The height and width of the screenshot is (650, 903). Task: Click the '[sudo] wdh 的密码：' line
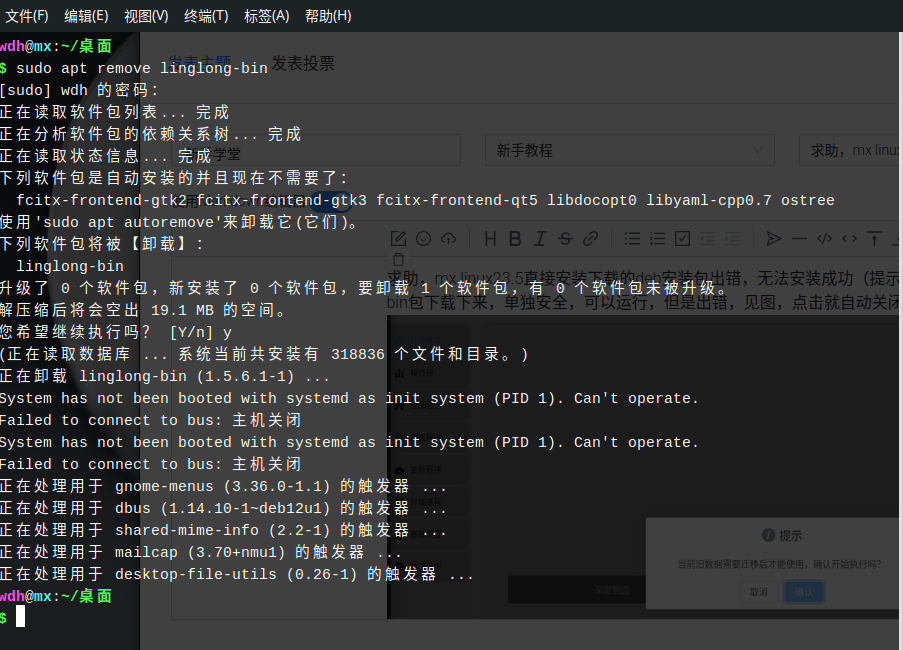click(x=78, y=90)
